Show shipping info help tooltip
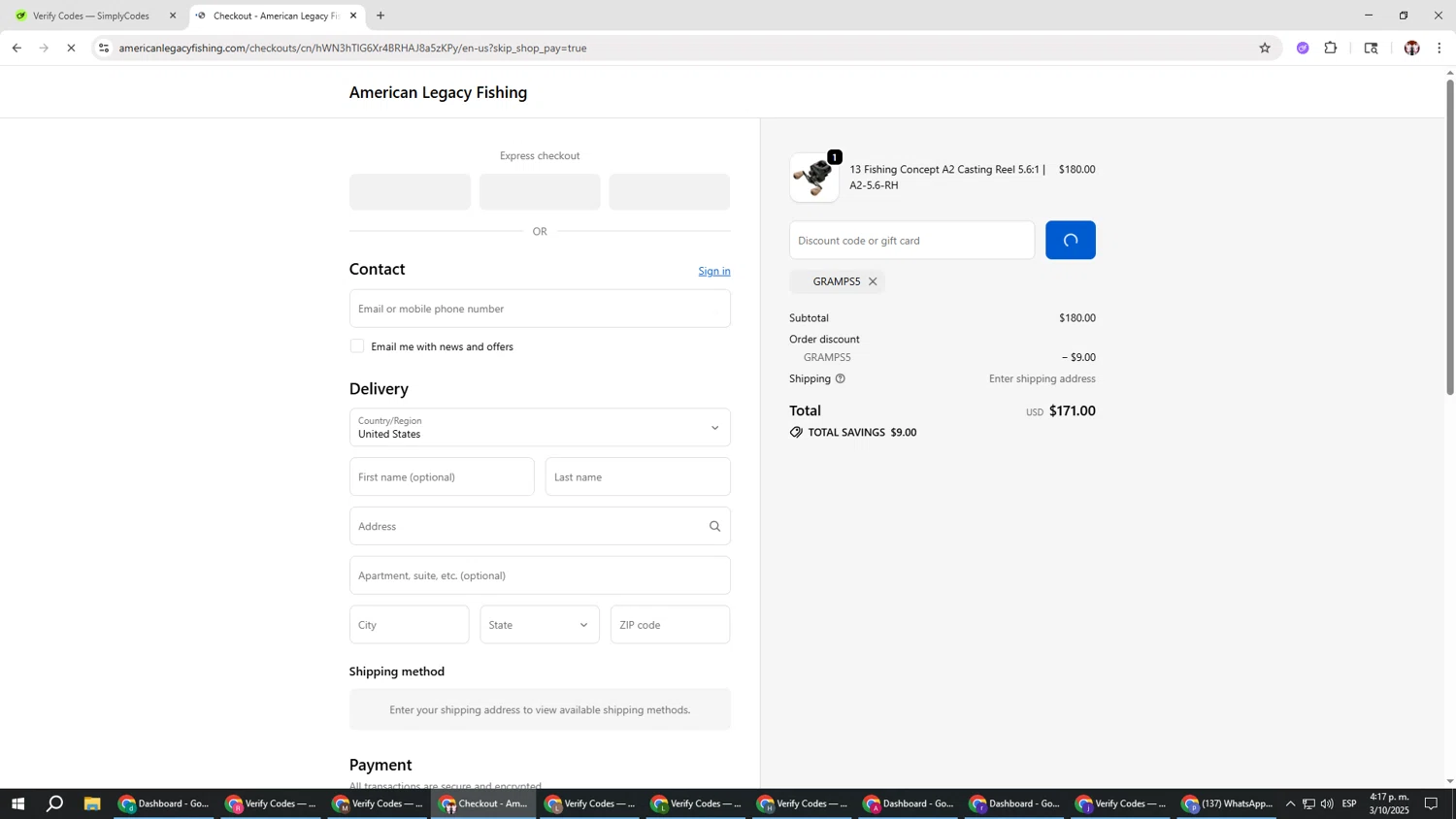The height and width of the screenshot is (819, 1456). click(x=841, y=378)
